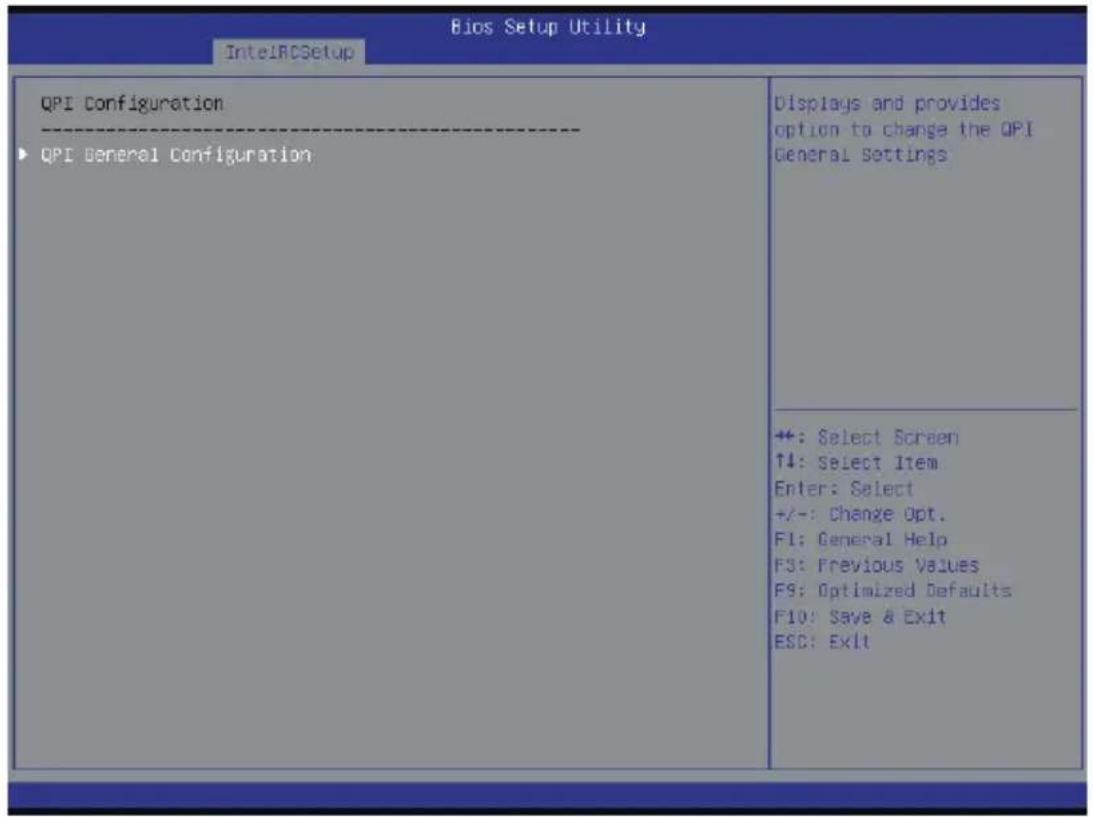The height and width of the screenshot is (817, 1093).
Task: Click the Bios Setup Utility title
Action: click(548, 26)
